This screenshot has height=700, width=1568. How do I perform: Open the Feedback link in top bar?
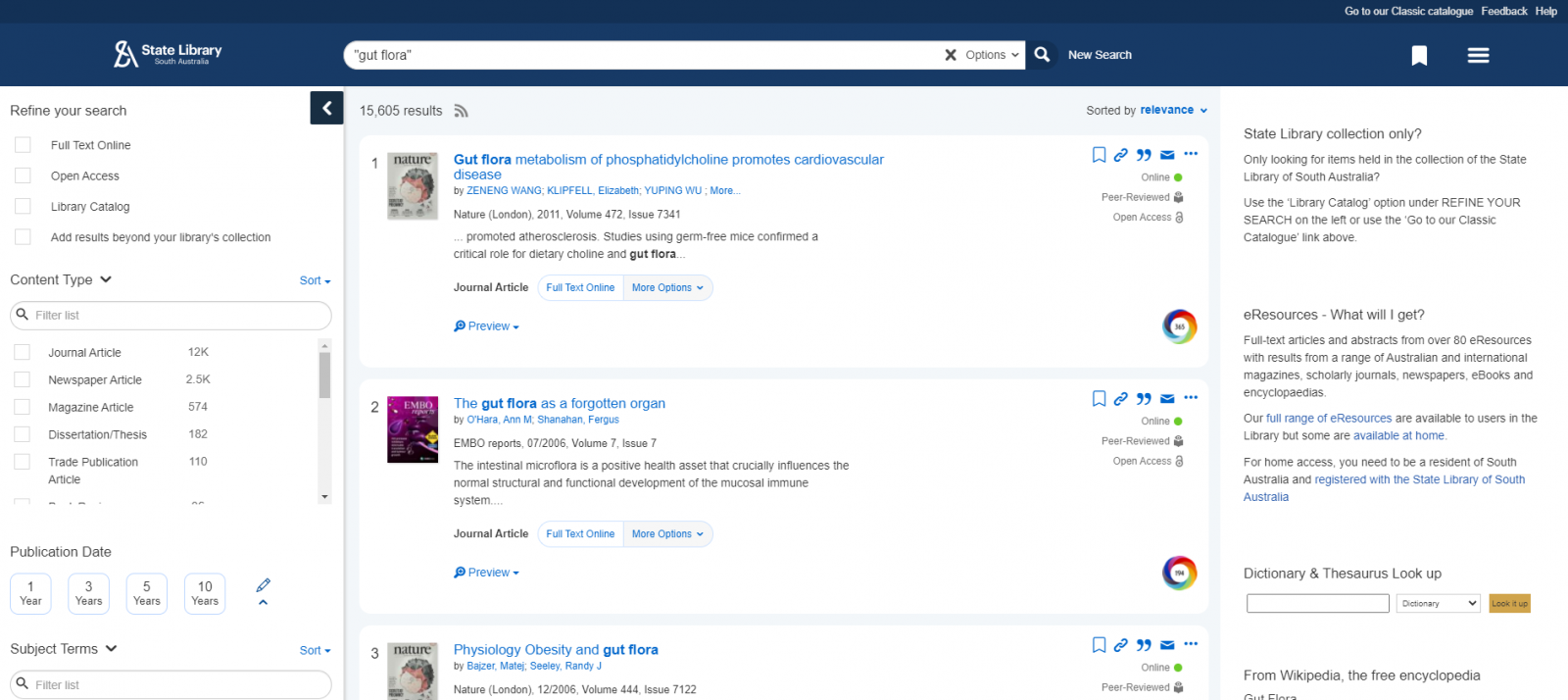pos(1504,11)
